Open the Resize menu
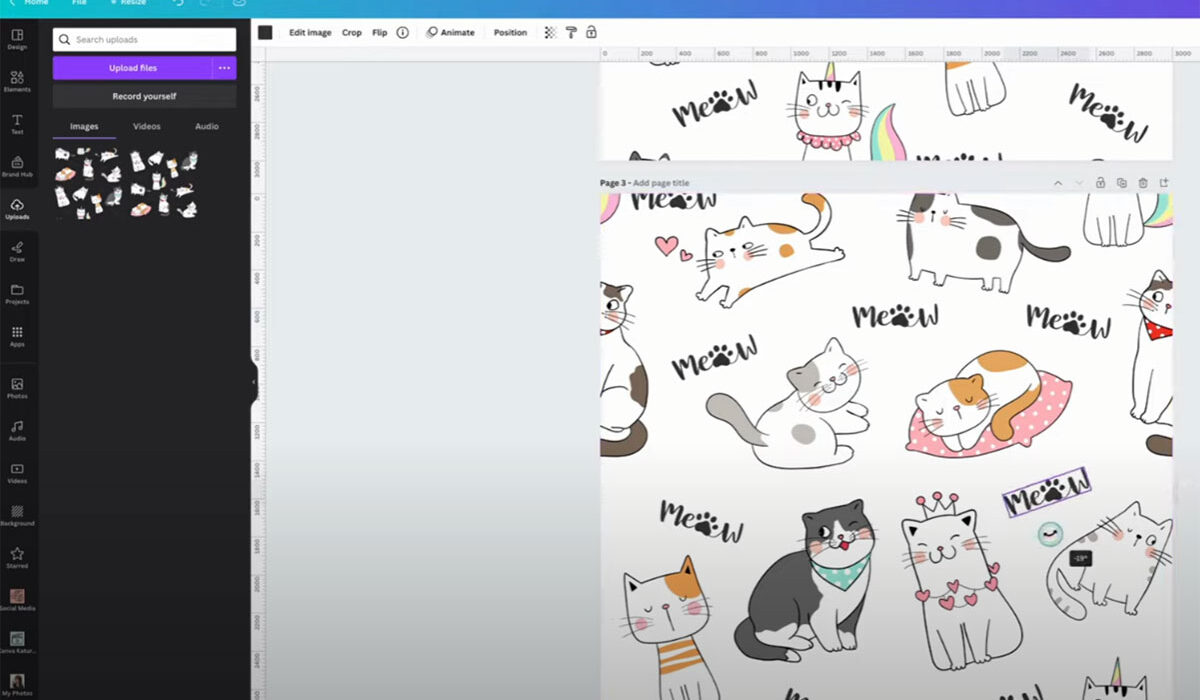1200x700 pixels. tap(129, 3)
